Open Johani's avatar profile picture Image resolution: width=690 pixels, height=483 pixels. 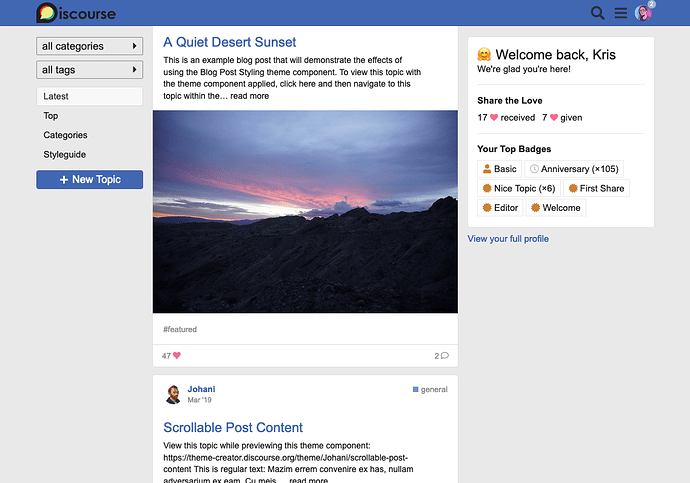(x=173, y=394)
